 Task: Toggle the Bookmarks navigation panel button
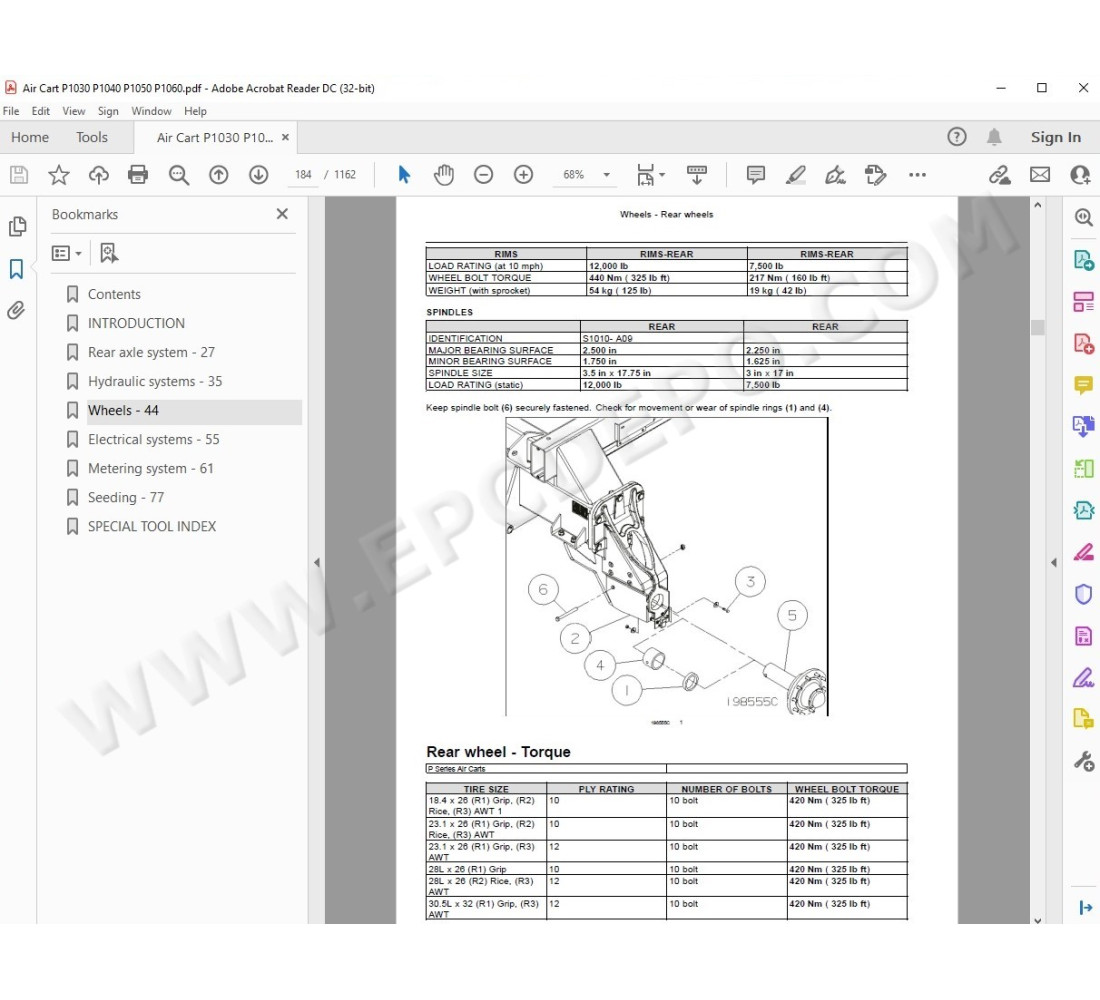click(x=16, y=269)
